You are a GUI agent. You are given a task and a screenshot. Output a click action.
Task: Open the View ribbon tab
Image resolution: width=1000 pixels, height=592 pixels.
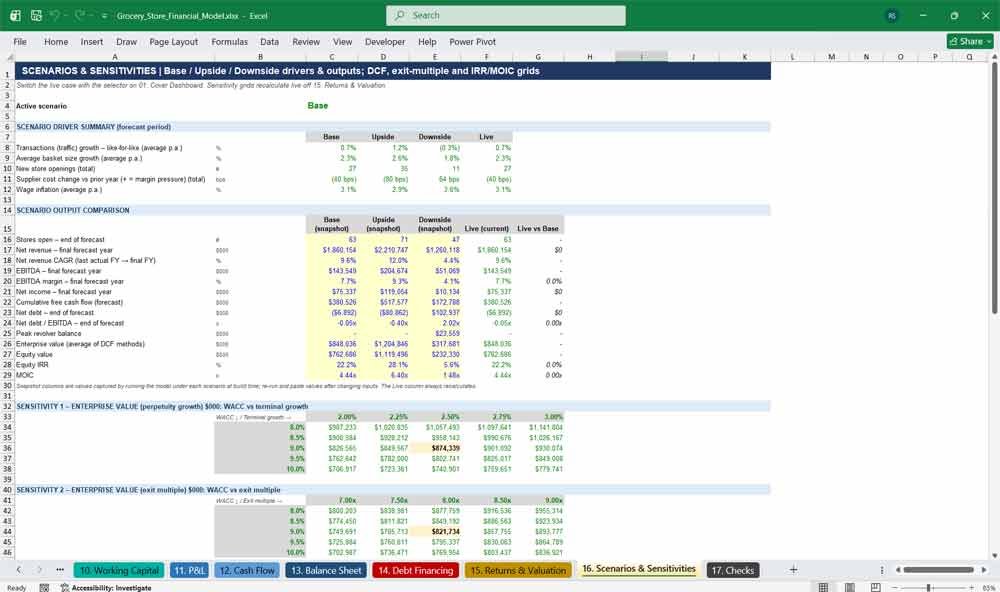click(342, 41)
